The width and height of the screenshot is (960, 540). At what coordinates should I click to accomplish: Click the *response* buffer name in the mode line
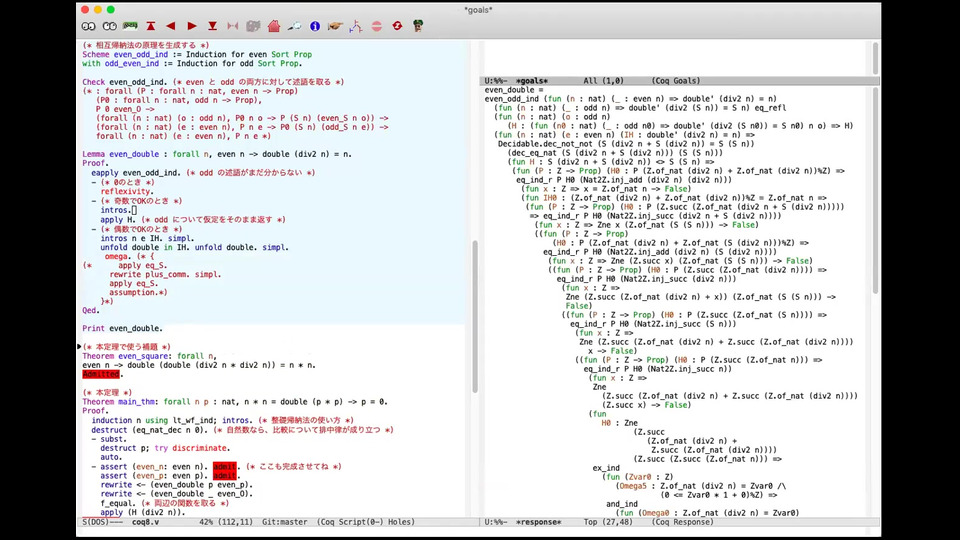[x=538, y=522]
